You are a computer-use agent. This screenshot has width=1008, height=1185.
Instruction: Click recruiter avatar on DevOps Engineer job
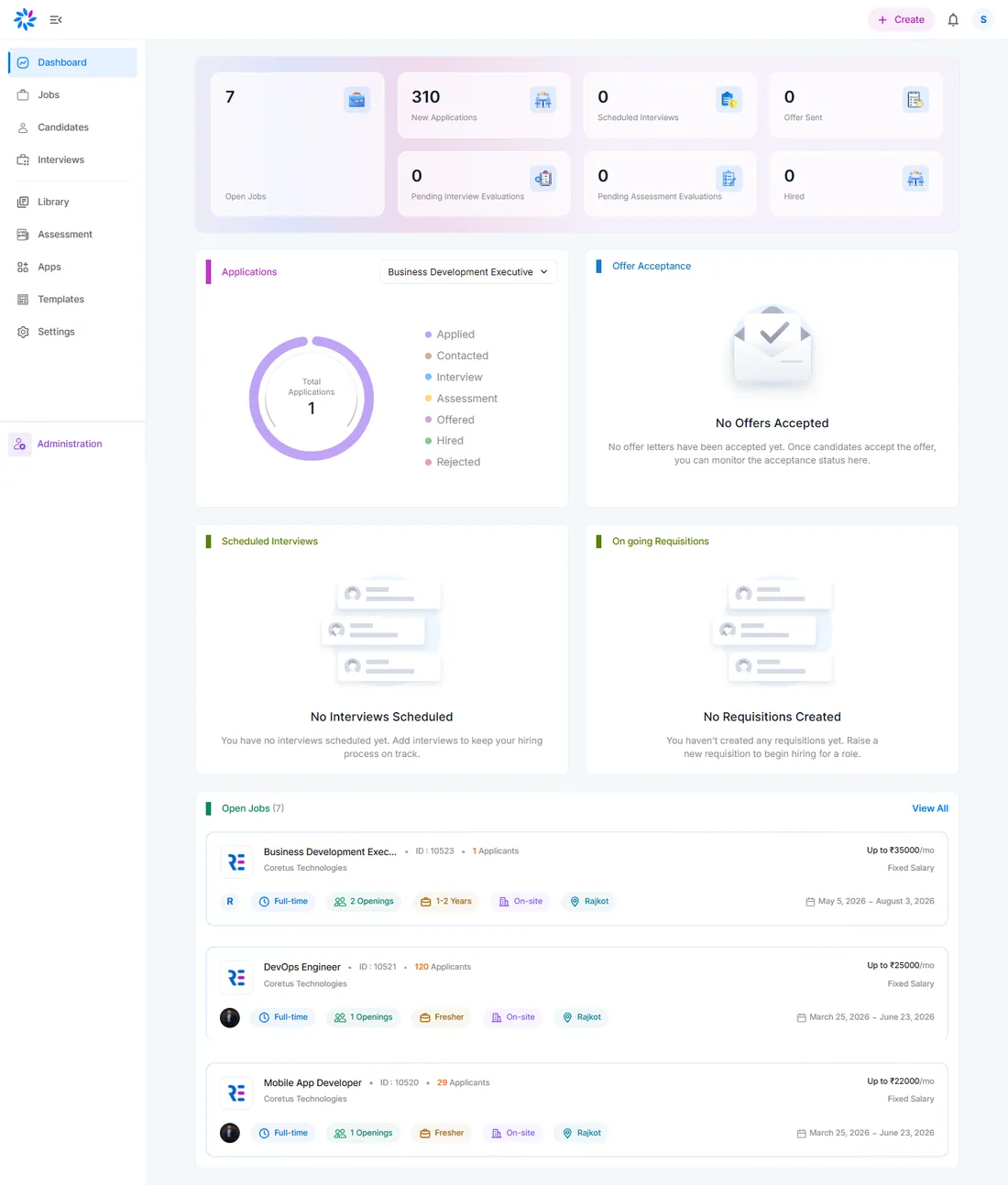[x=230, y=1017]
